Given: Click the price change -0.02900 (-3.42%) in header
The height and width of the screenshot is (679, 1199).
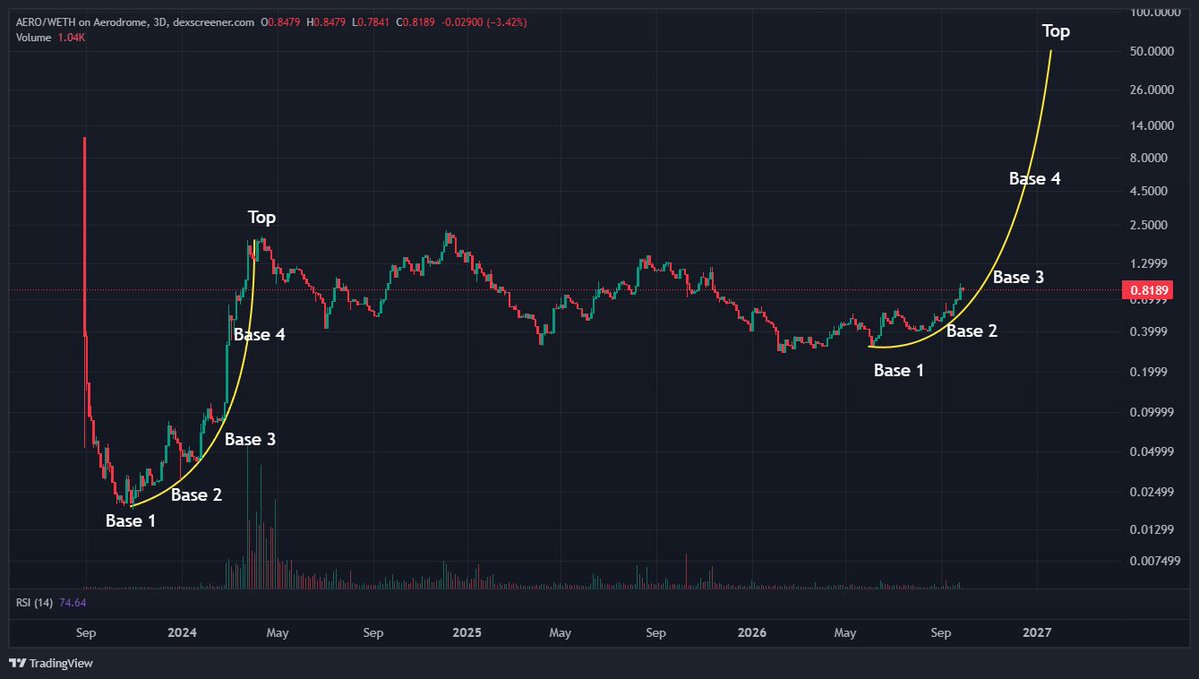Looking at the screenshot, I should point(484,22).
